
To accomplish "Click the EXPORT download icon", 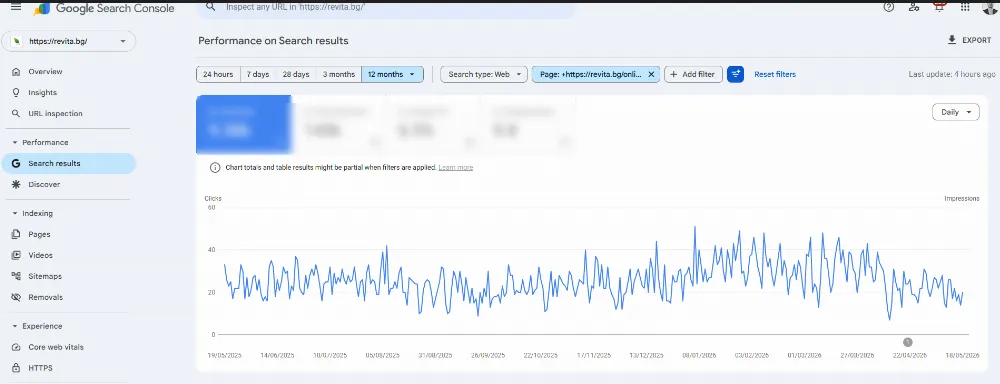I will click(x=952, y=40).
